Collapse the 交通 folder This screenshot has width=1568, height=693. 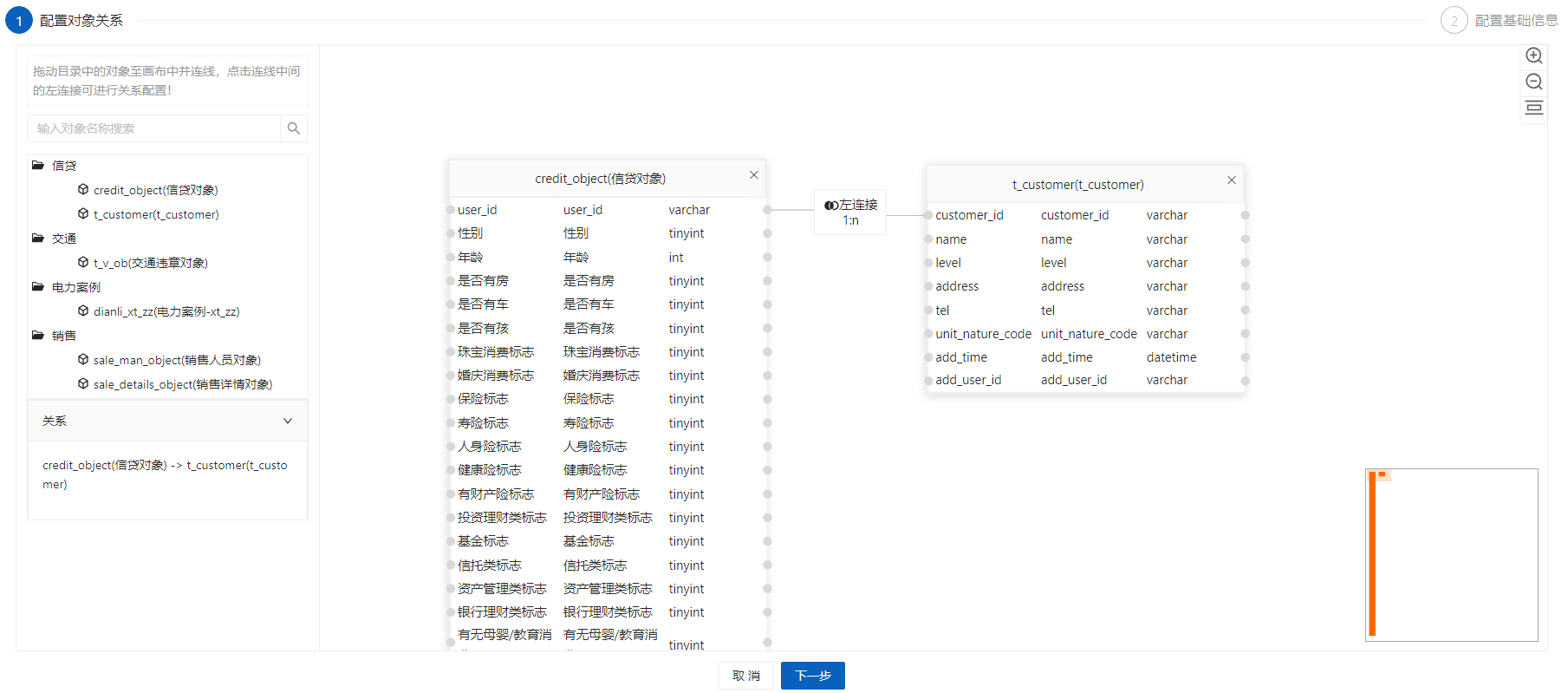pos(38,238)
